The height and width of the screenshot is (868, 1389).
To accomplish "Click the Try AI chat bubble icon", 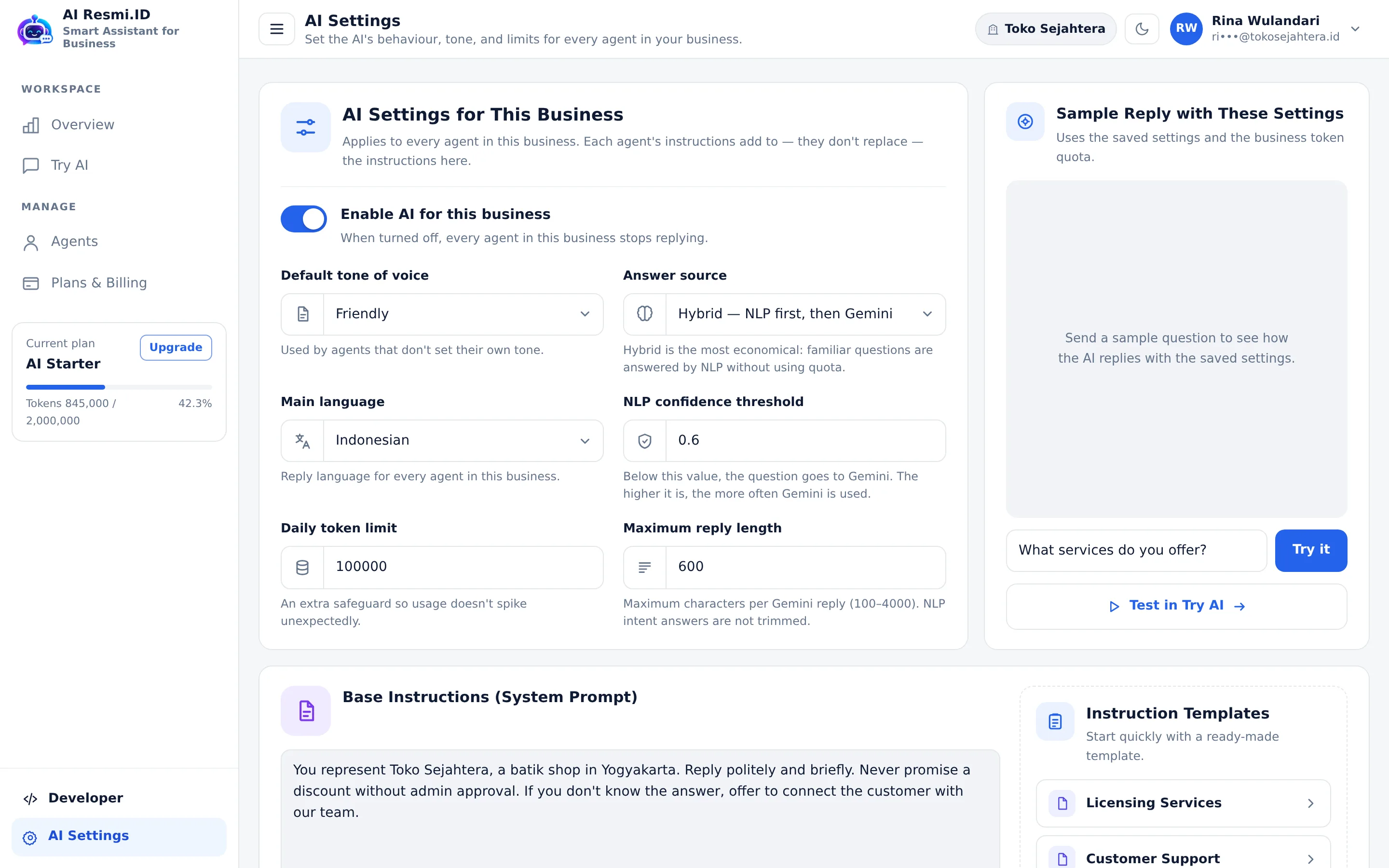I will (31, 165).
